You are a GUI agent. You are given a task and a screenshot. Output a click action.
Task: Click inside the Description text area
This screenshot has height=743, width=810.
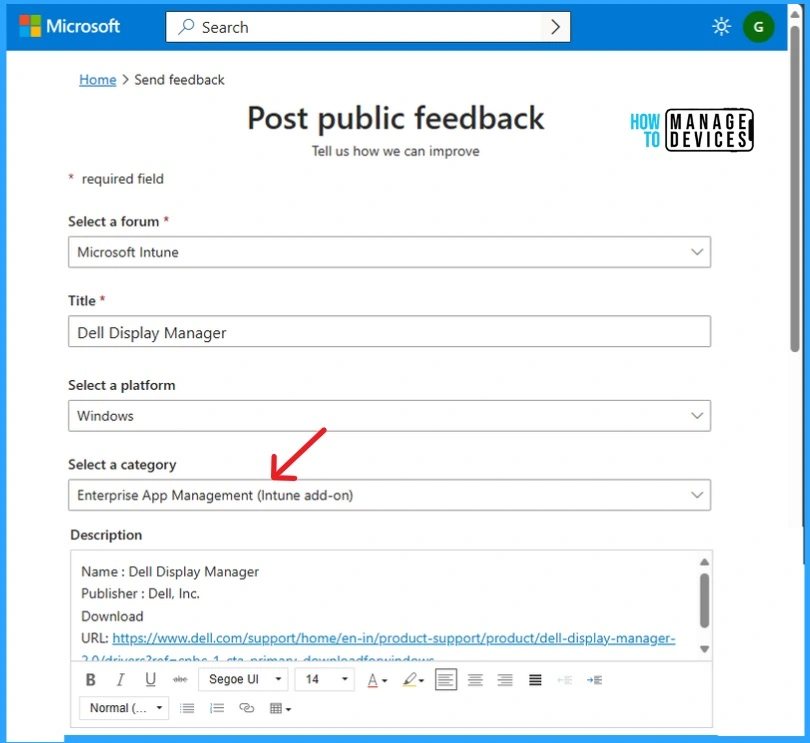(383, 606)
